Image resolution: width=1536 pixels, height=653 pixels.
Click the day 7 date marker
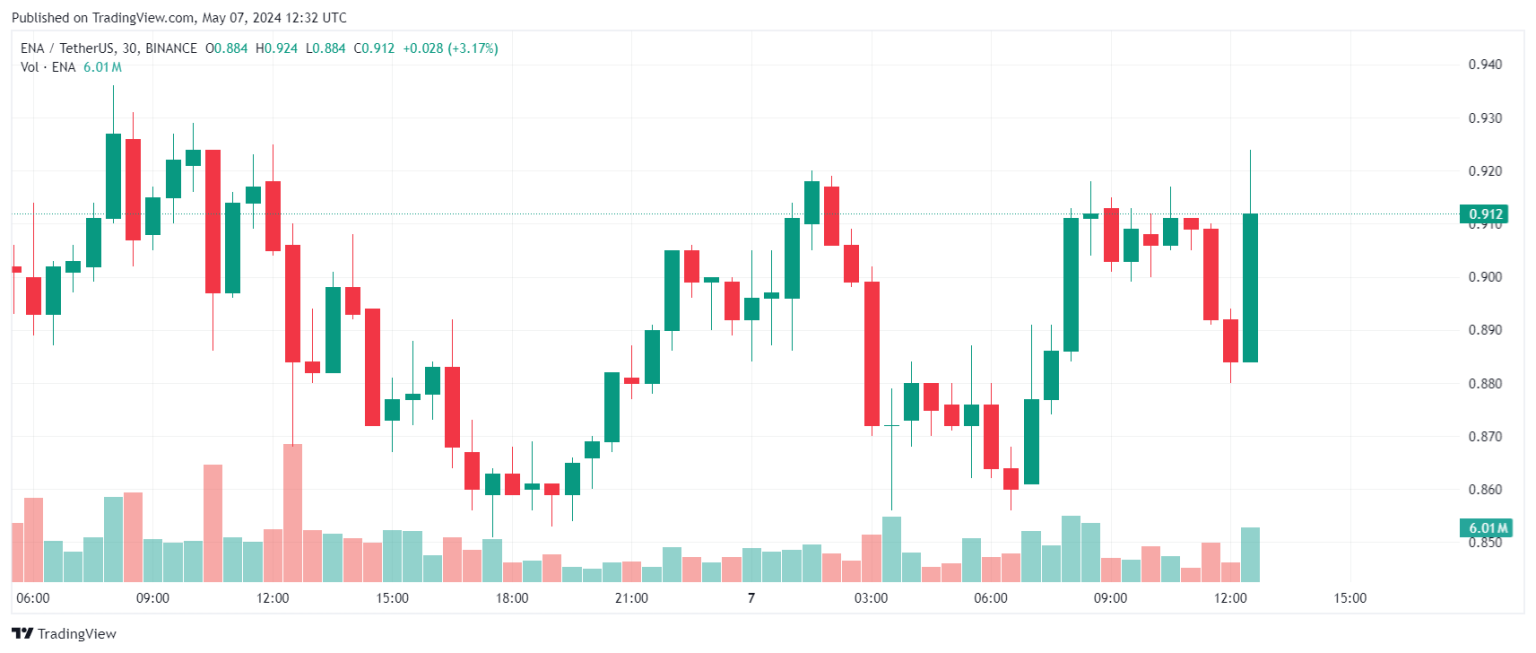[x=751, y=598]
